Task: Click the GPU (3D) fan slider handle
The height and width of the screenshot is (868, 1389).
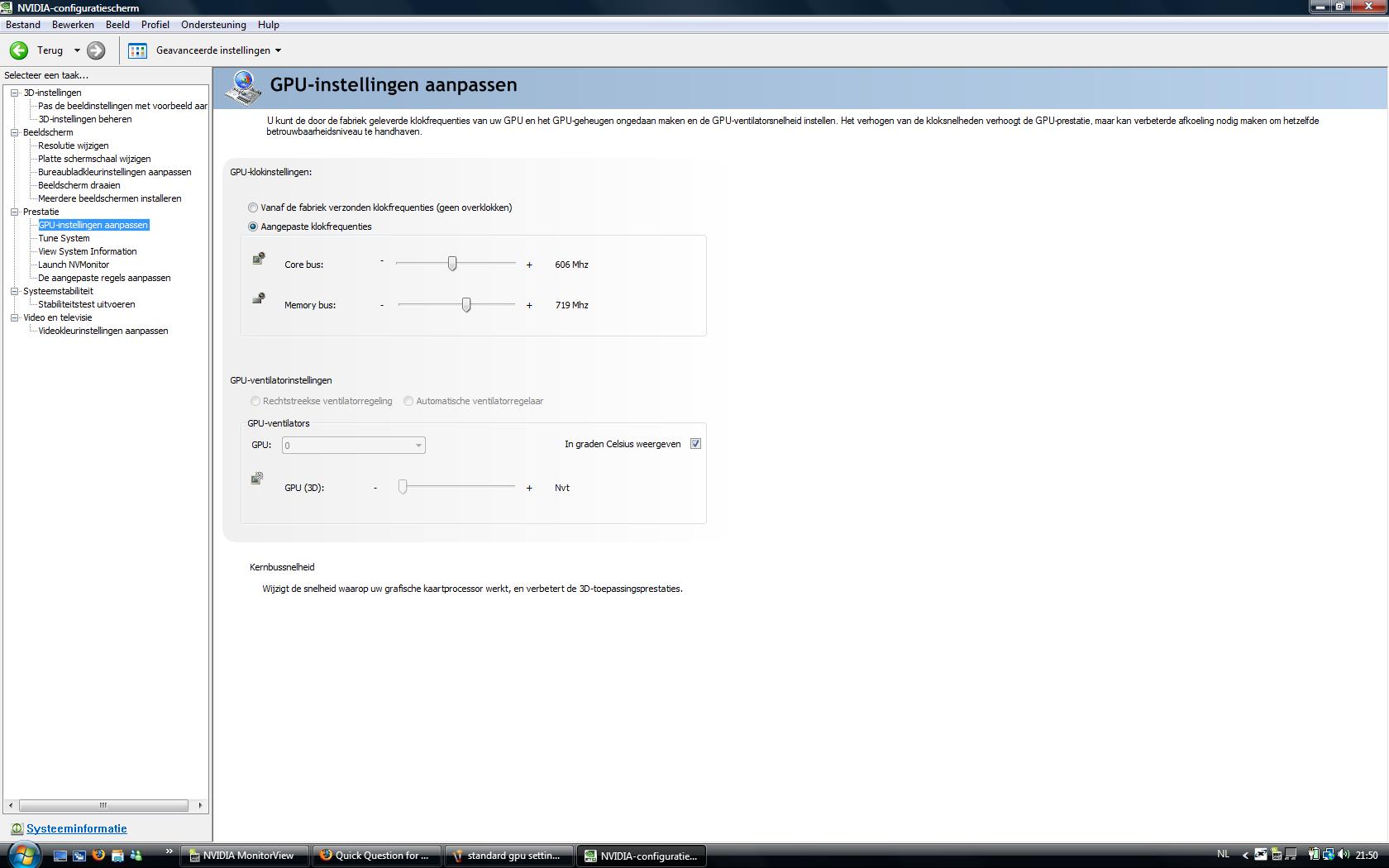Action: [x=403, y=487]
